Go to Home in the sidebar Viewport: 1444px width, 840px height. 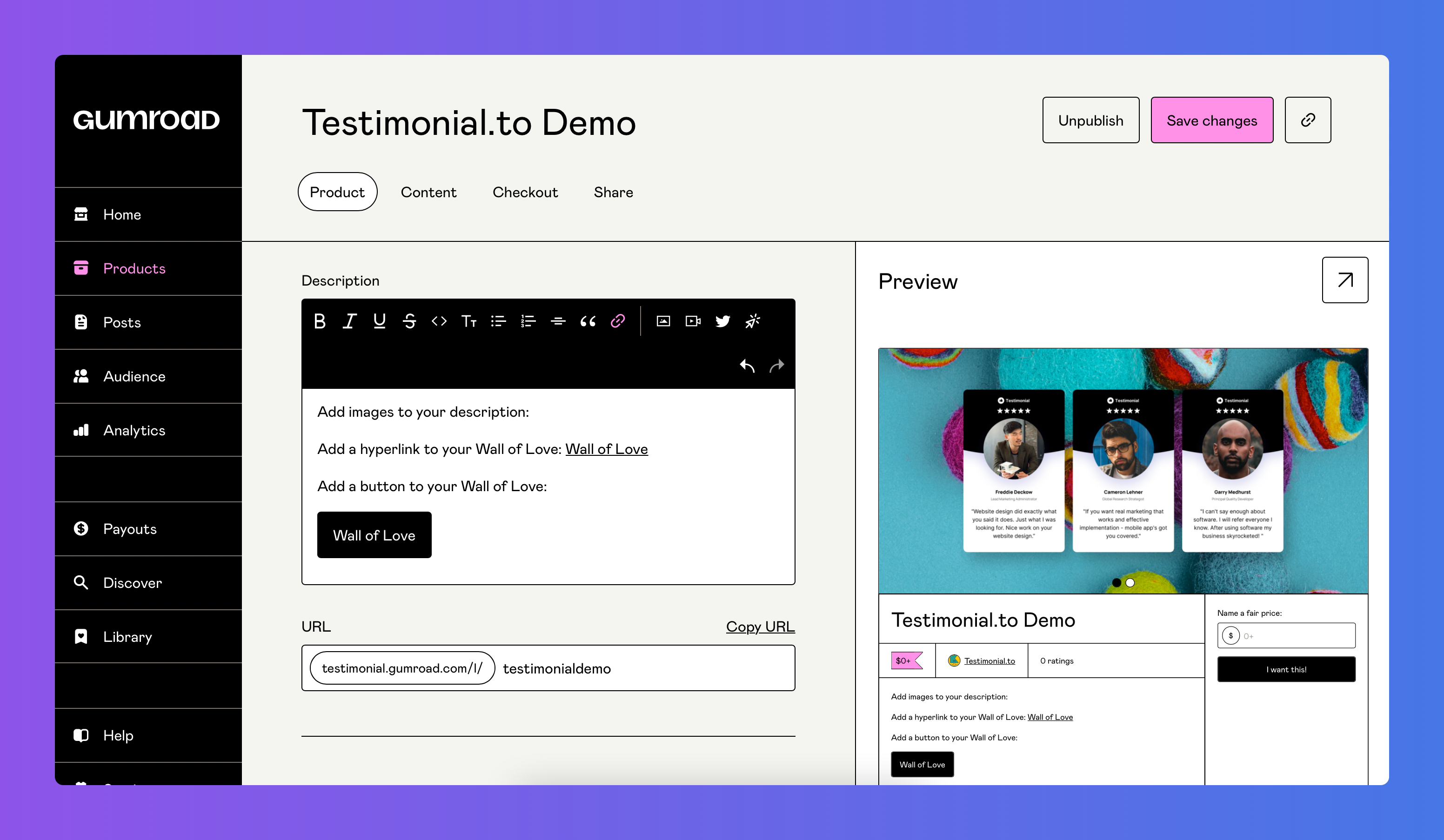[x=148, y=214]
